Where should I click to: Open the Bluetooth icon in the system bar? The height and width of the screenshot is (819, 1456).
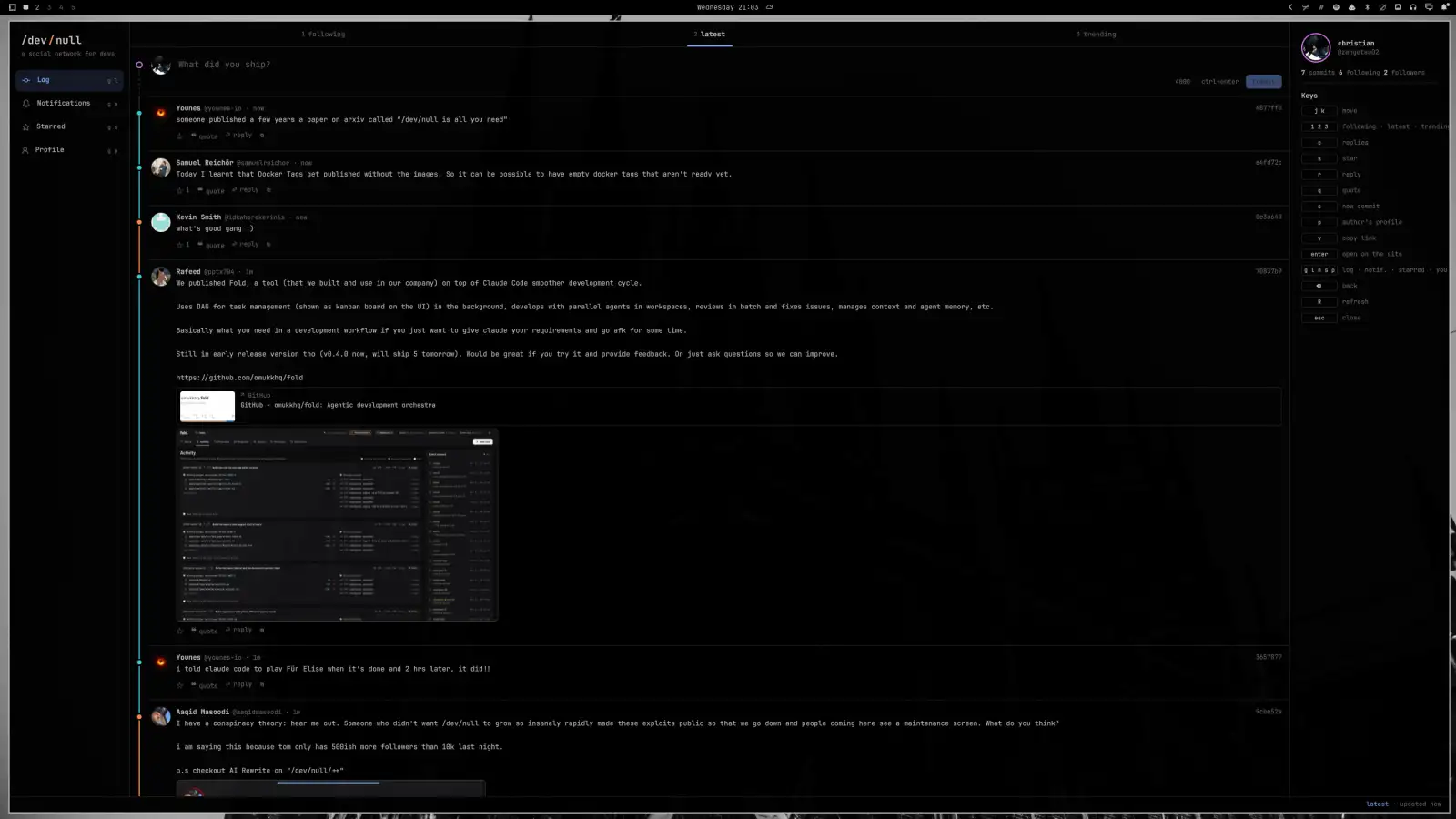click(1367, 7)
